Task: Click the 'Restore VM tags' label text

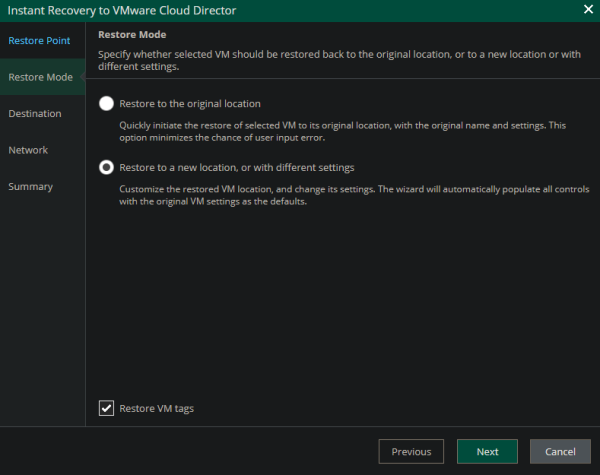Action: pos(154,408)
